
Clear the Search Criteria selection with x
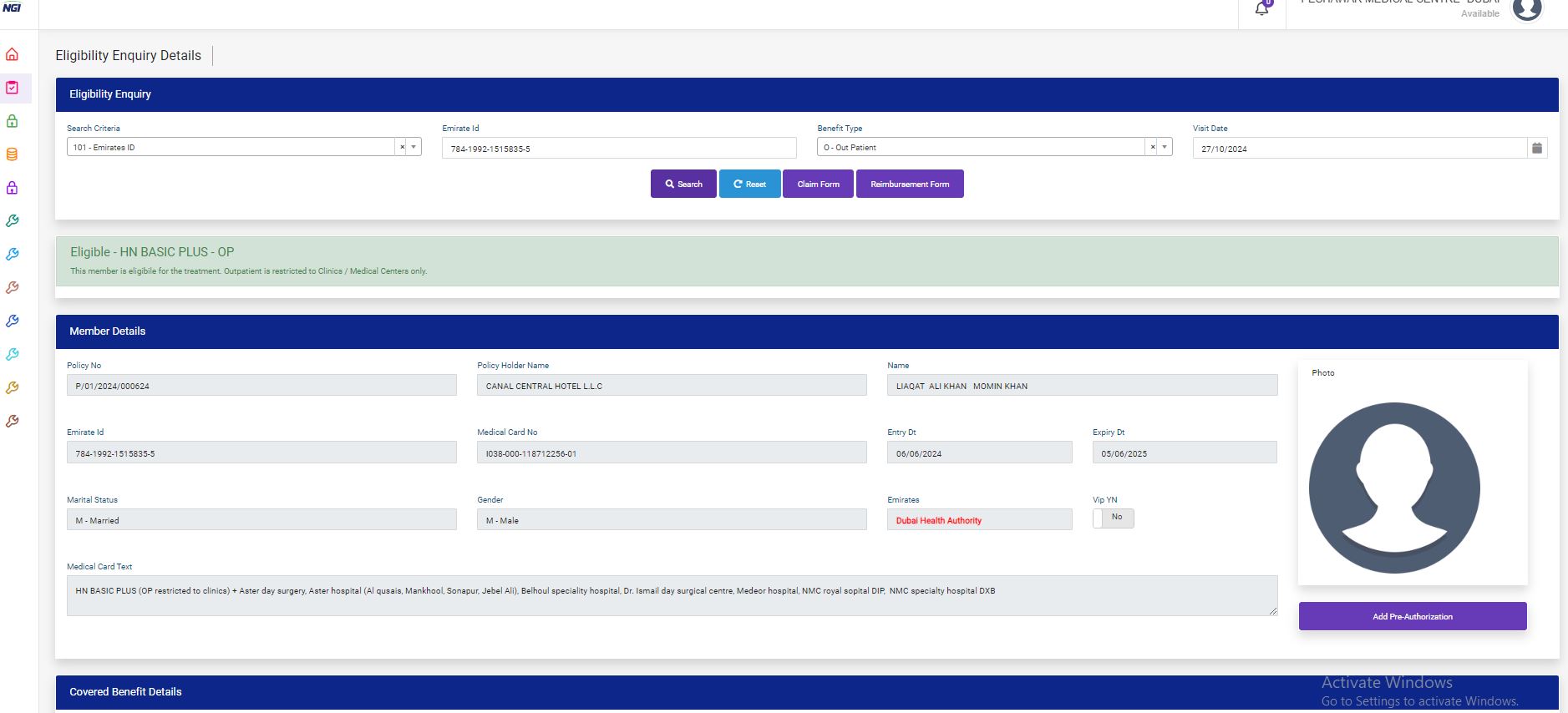(402, 147)
